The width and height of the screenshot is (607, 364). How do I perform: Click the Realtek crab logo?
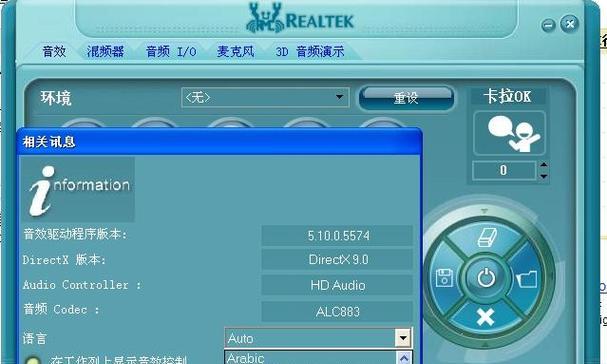tap(265, 18)
